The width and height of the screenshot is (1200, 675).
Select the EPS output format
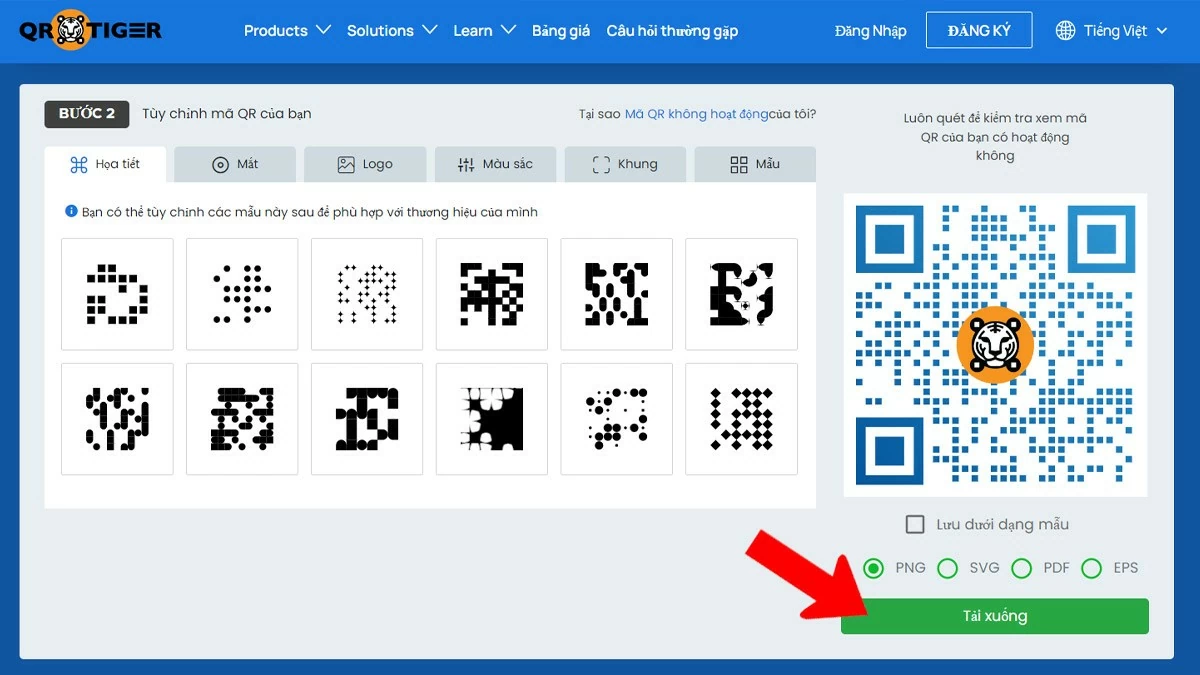coord(1093,567)
